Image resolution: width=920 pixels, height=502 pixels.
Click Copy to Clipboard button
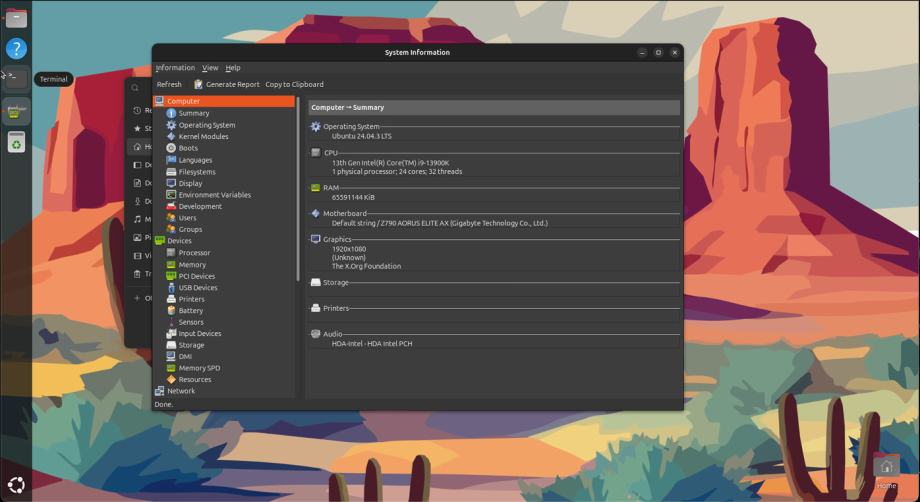pos(295,84)
